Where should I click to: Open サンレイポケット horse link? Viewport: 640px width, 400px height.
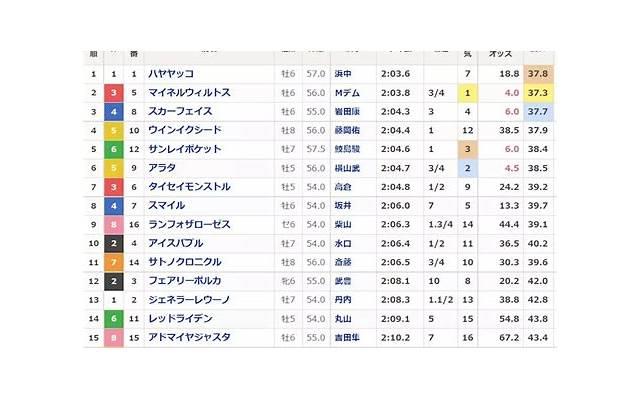[184, 149]
